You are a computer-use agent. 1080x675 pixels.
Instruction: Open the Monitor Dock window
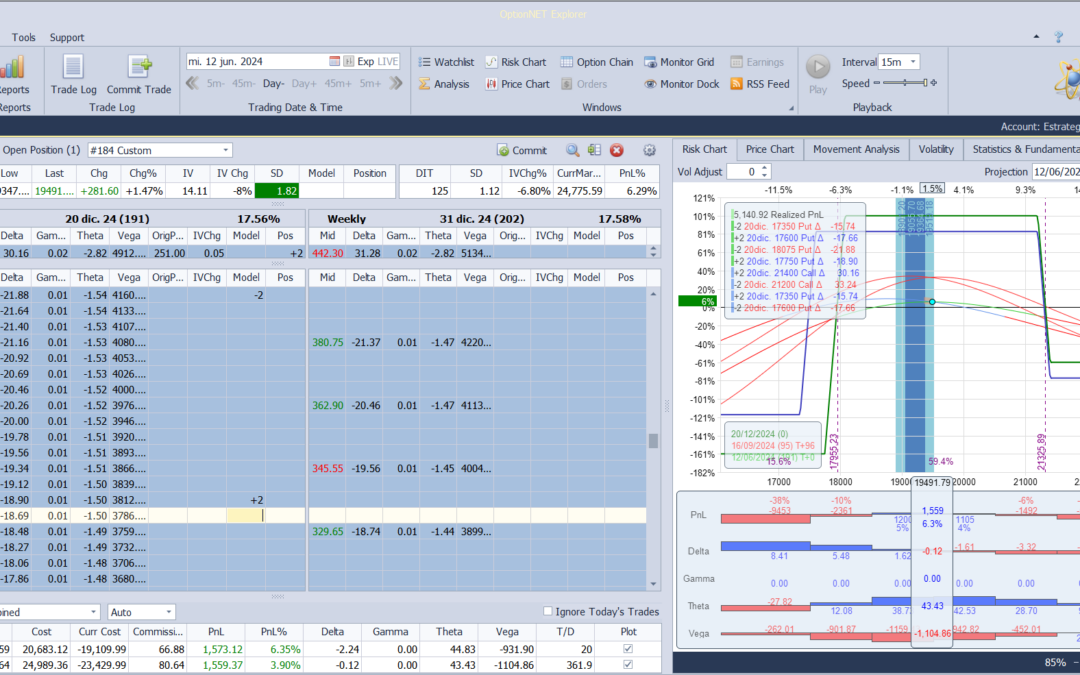[682, 84]
